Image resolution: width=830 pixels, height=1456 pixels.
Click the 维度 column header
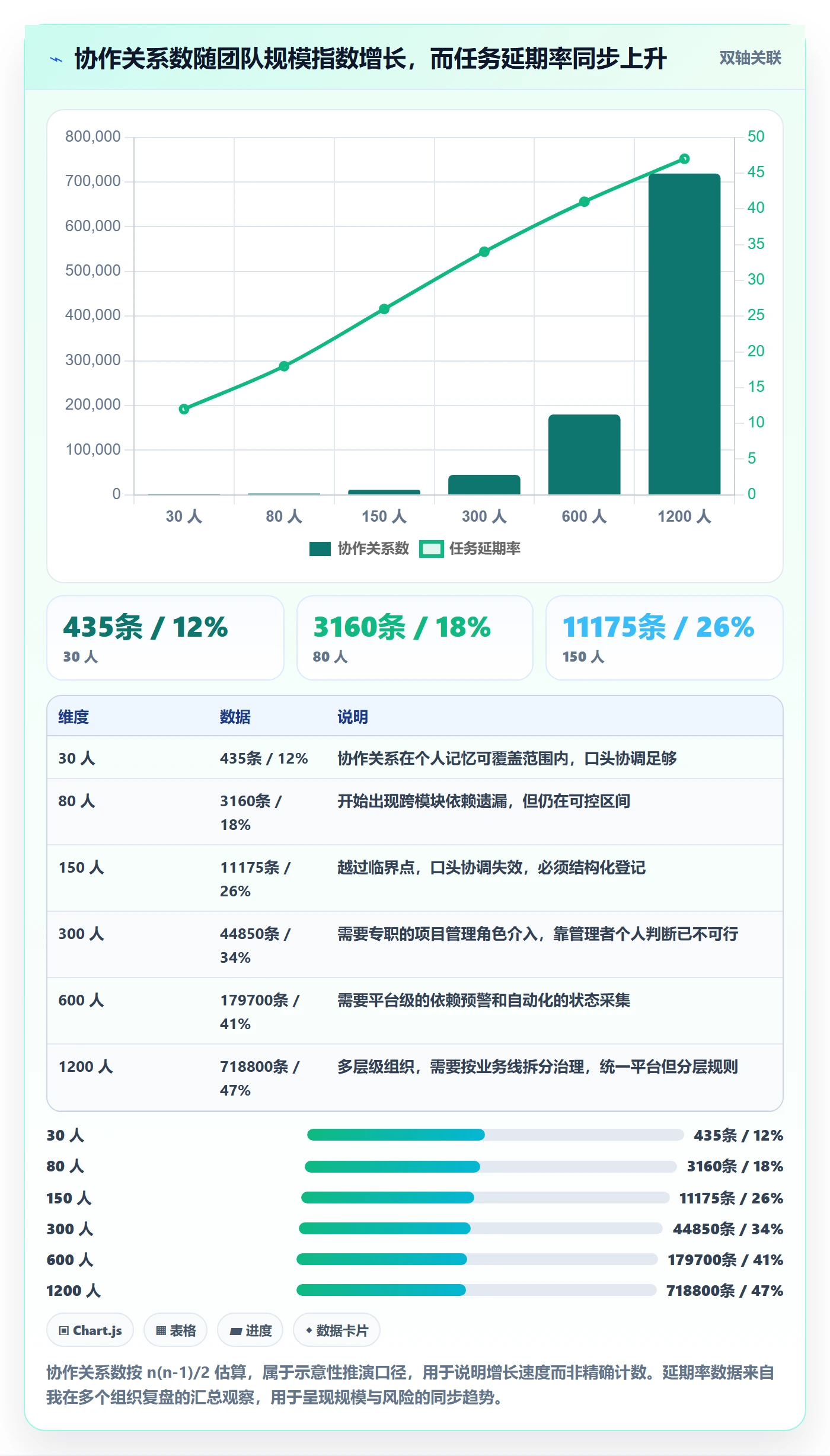coord(74,717)
